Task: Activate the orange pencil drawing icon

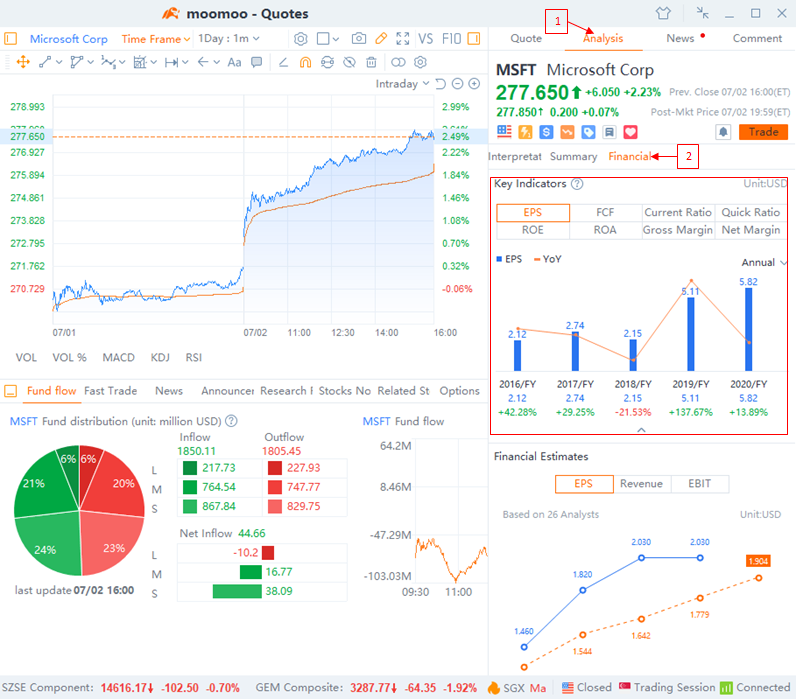Action: click(381, 39)
